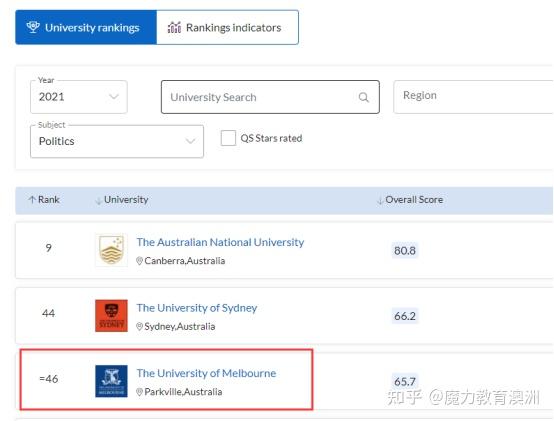The width and height of the screenshot is (554, 421).
Task: Click the chart icon on Rankings indicators tab
Action: (x=174, y=27)
